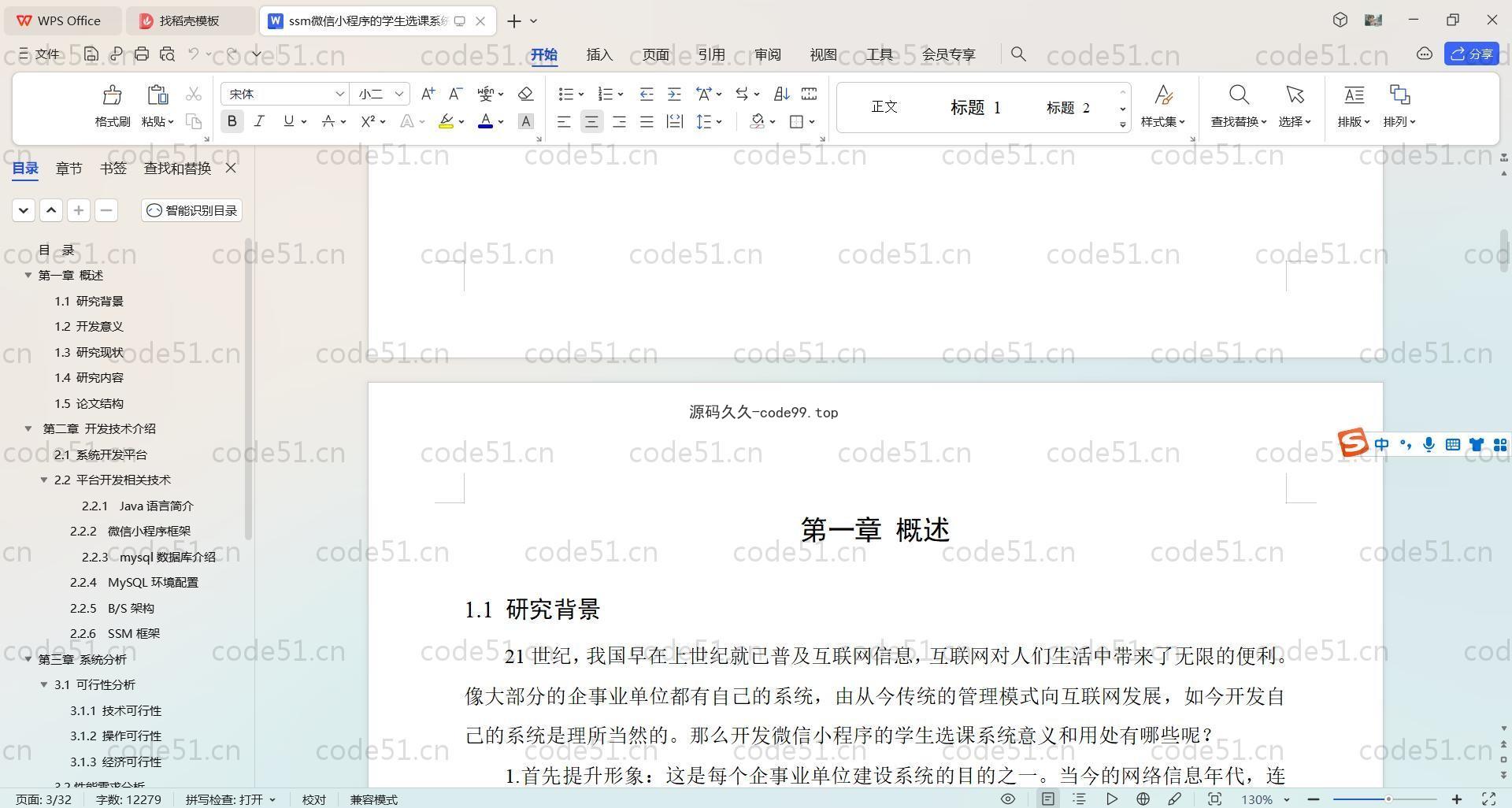Set paragraph to justified alignment
1512x808 pixels.
point(647,121)
